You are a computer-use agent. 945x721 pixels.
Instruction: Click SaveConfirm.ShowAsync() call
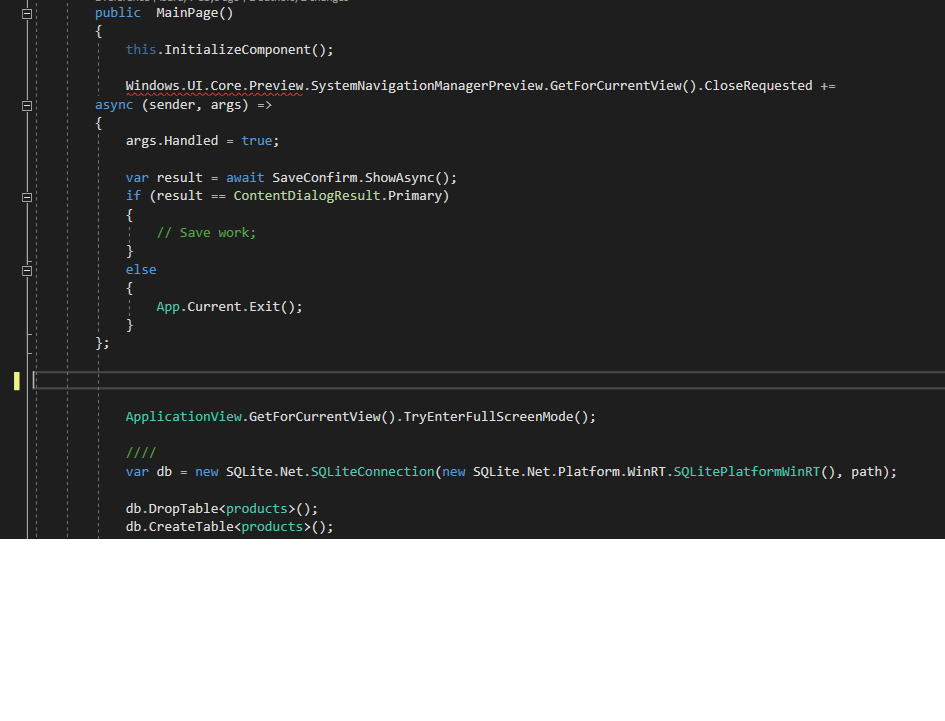360,178
